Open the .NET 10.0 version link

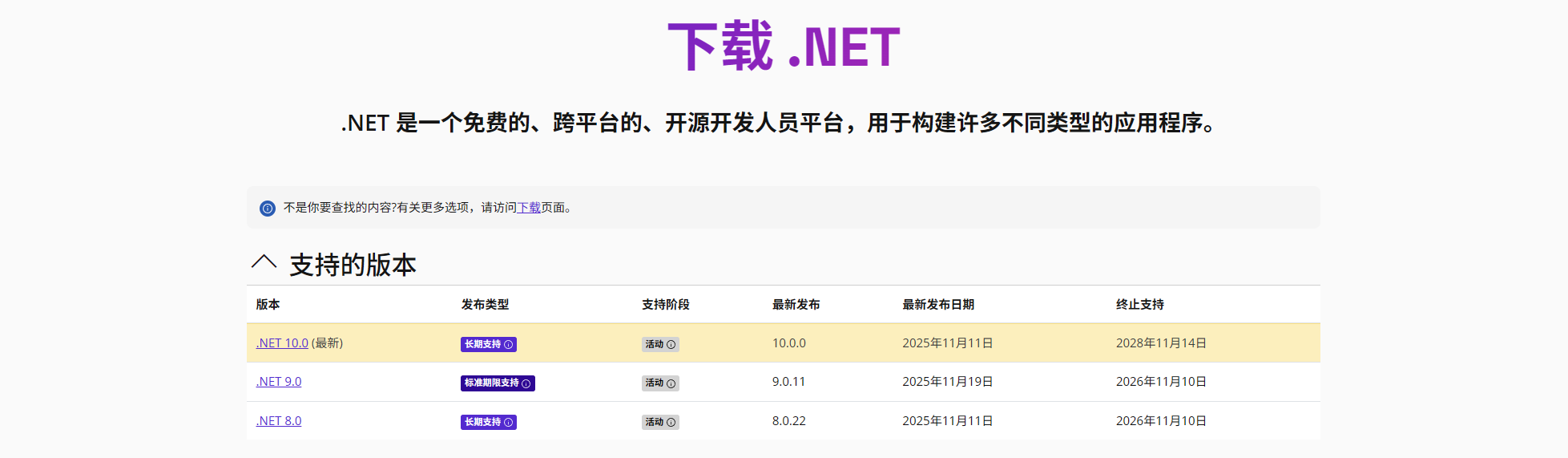click(x=282, y=343)
